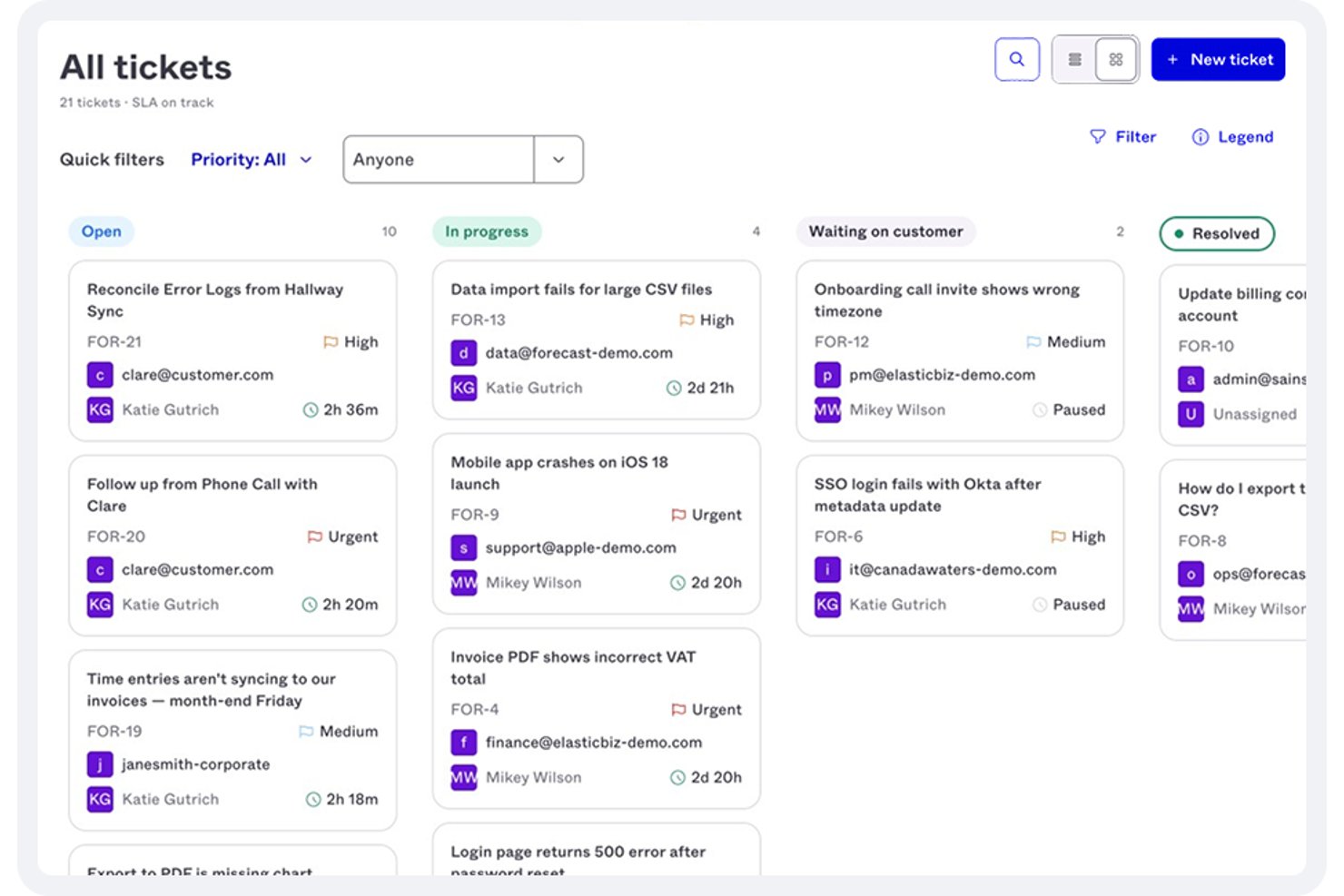Click data@forecast-demo.com avatar icon

pyautogui.click(x=464, y=353)
